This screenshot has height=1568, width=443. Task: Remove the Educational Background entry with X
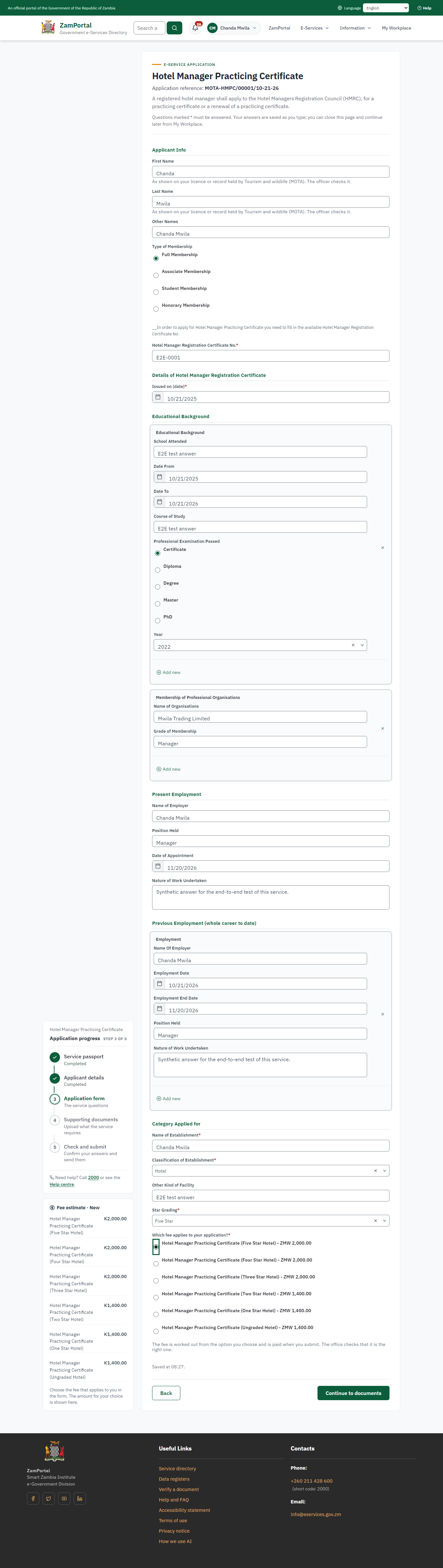(382, 548)
